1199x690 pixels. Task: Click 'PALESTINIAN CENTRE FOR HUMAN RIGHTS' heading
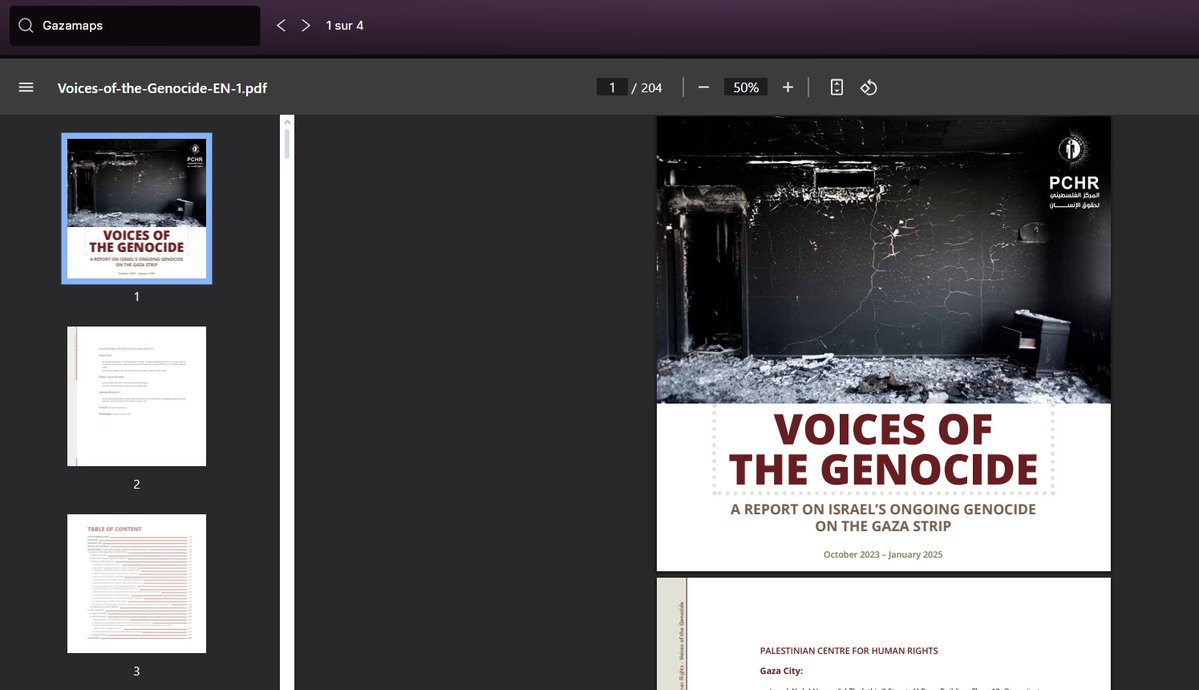point(849,651)
